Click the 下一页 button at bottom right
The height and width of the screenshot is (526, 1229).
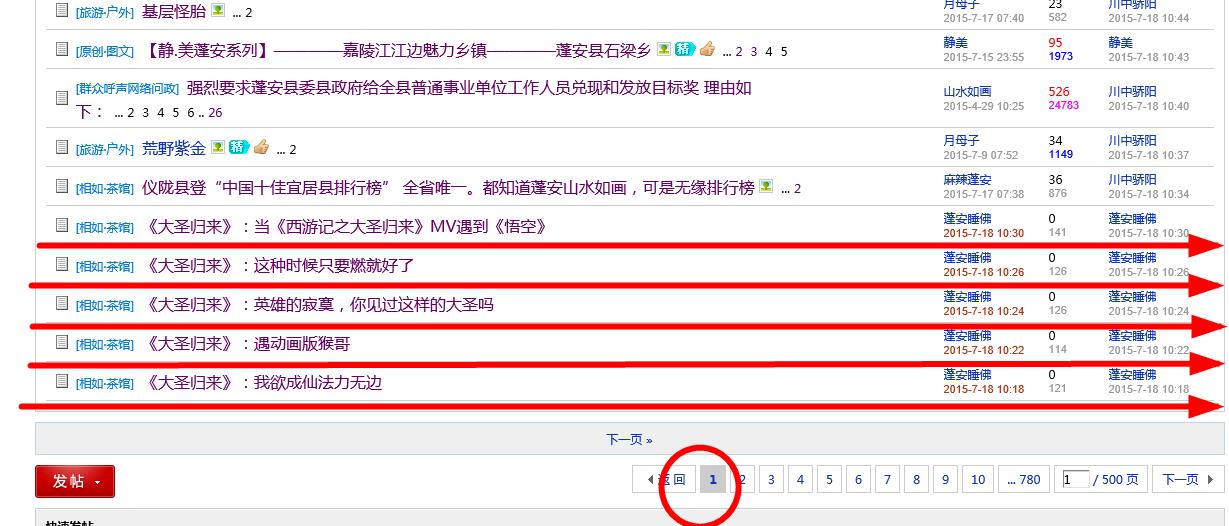tap(1187, 480)
